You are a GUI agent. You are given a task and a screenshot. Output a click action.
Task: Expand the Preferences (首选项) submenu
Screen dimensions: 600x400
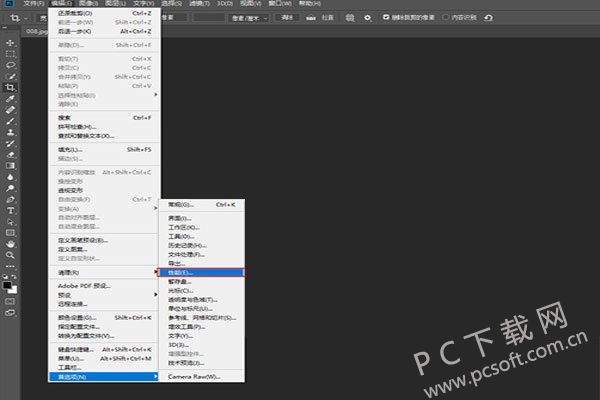104,377
